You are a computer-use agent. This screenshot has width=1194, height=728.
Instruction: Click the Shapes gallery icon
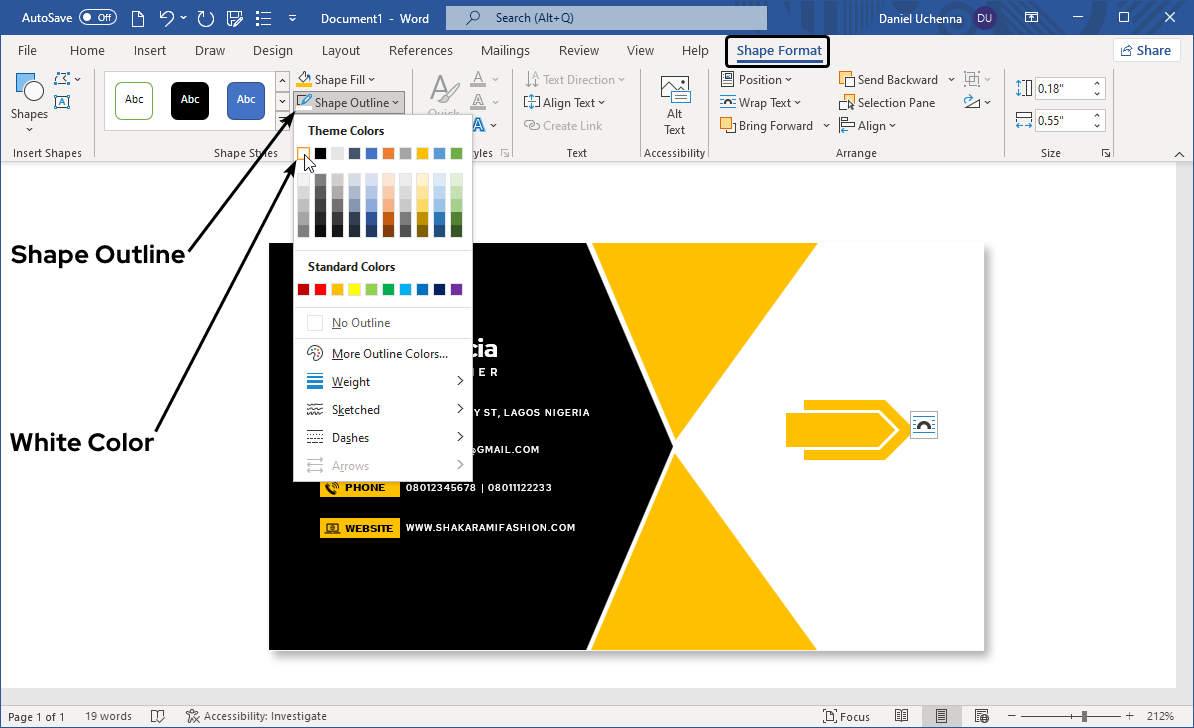point(29,90)
